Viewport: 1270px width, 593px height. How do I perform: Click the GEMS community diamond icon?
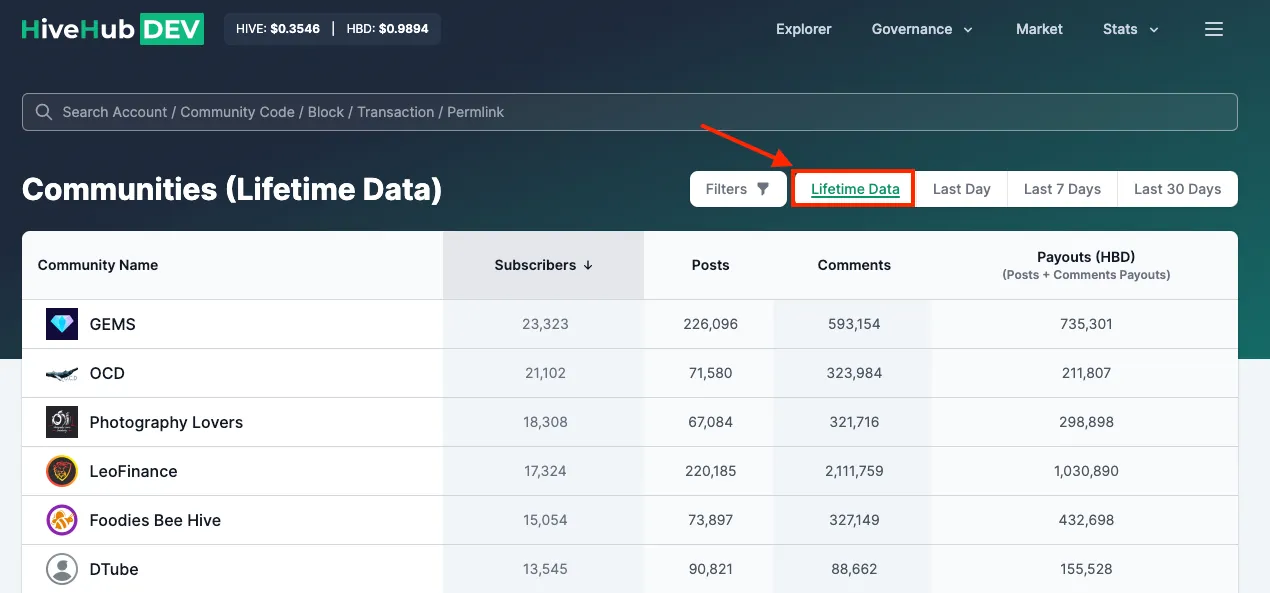[62, 324]
